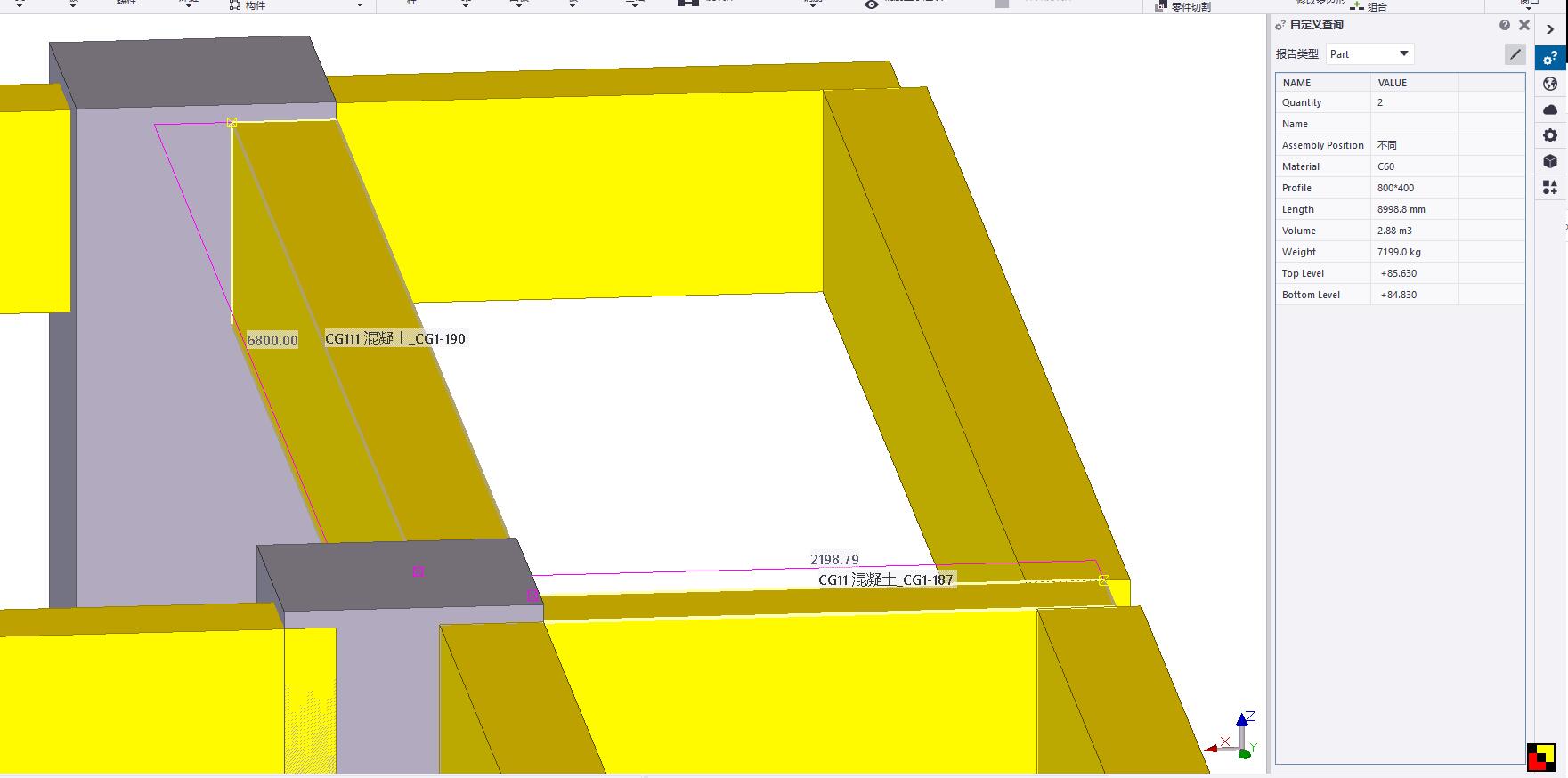Screen dimensions: 1568x778
Task: Open the shapes-plus applications side pane icon
Action: click(x=1550, y=187)
